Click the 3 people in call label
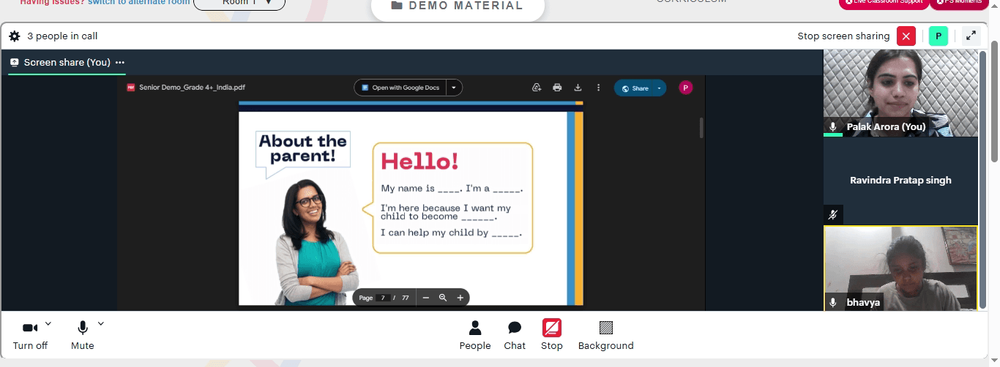The height and width of the screenshot is (367, 1000). pyautogui.click(x=62, y=36)
